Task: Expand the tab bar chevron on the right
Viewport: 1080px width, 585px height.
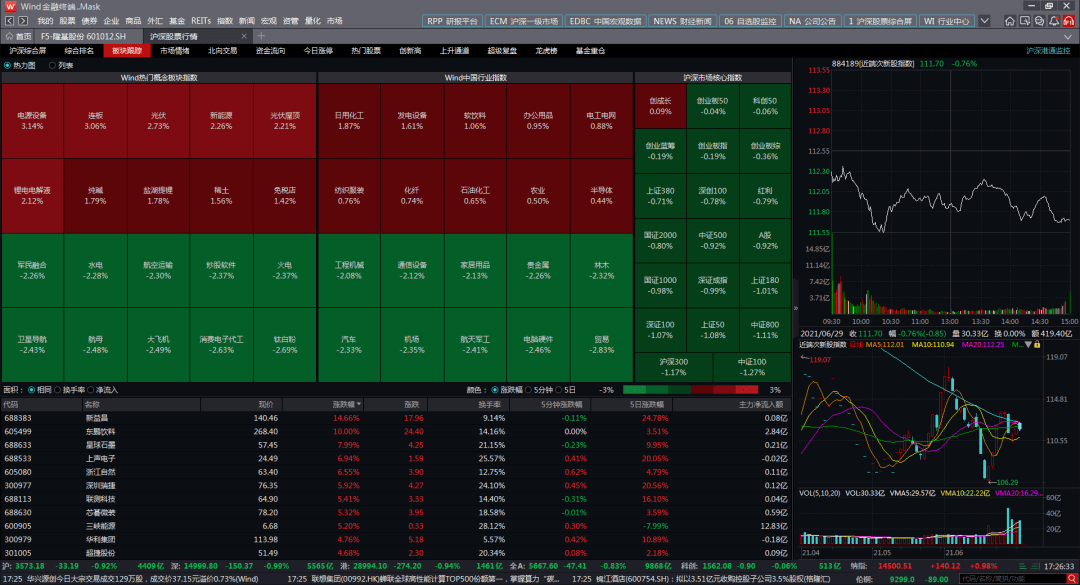Action: tap(1068, 36)
